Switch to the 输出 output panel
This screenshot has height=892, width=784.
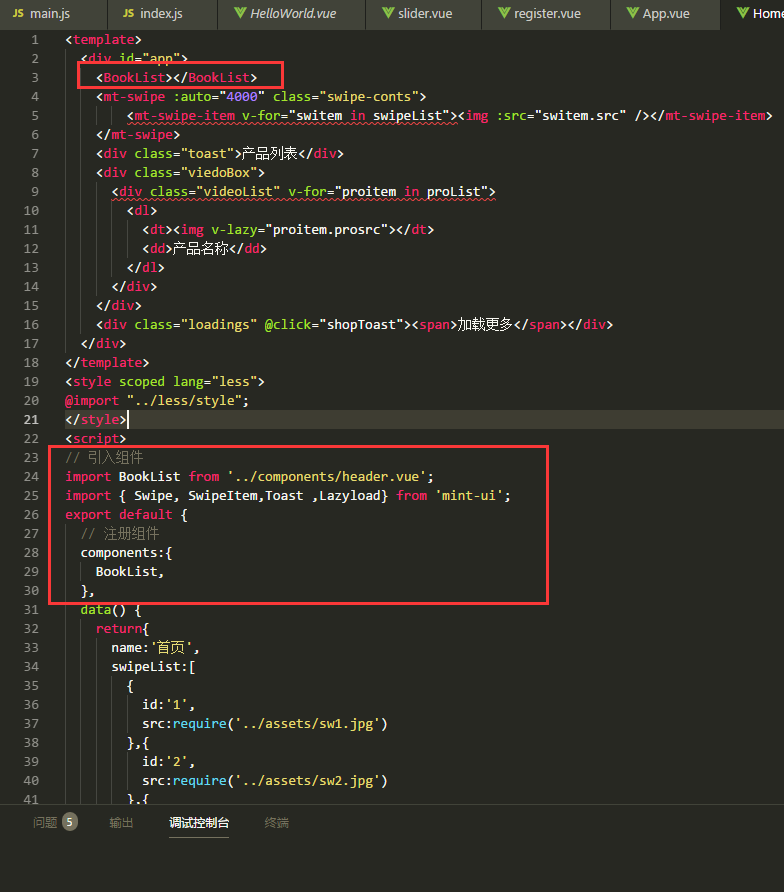point(121,823)
